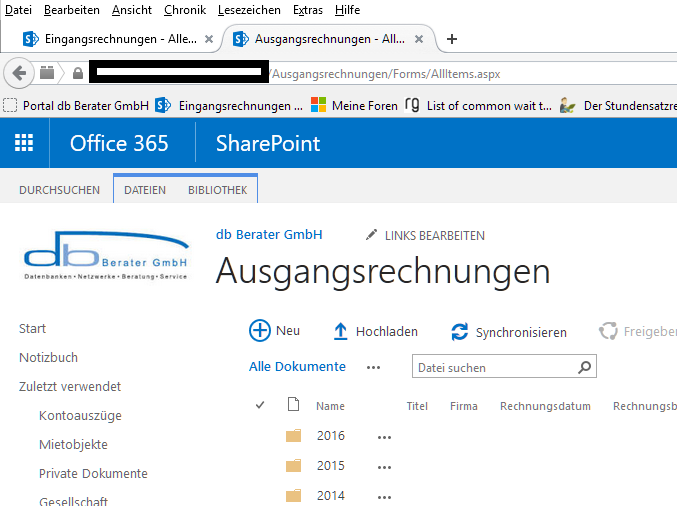Switch to the BIBLIOTHEK ribbon tab
677x506 pixels.
click(x=218, y=190)
